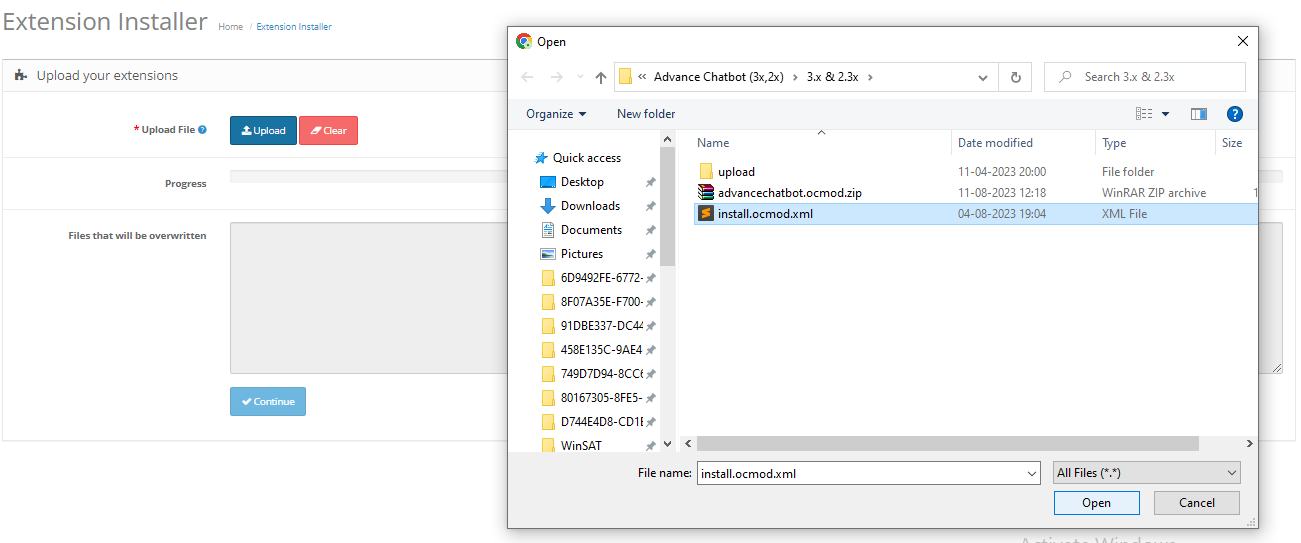The image size is (1301, 543).
Task: Open the Organize menu
Action: pyautogui.click(x=556, y=114)
